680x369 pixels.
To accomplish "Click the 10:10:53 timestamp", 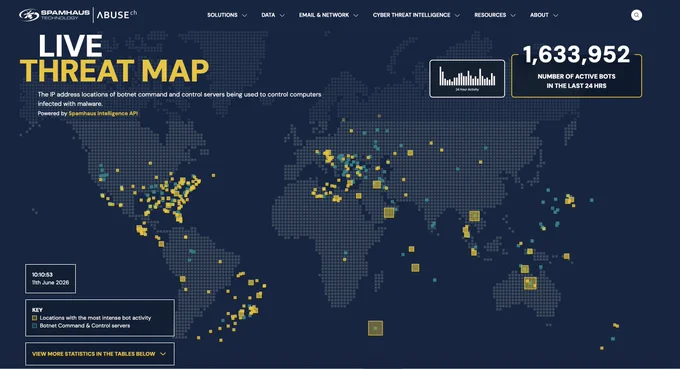I will (x=42, y=274).
